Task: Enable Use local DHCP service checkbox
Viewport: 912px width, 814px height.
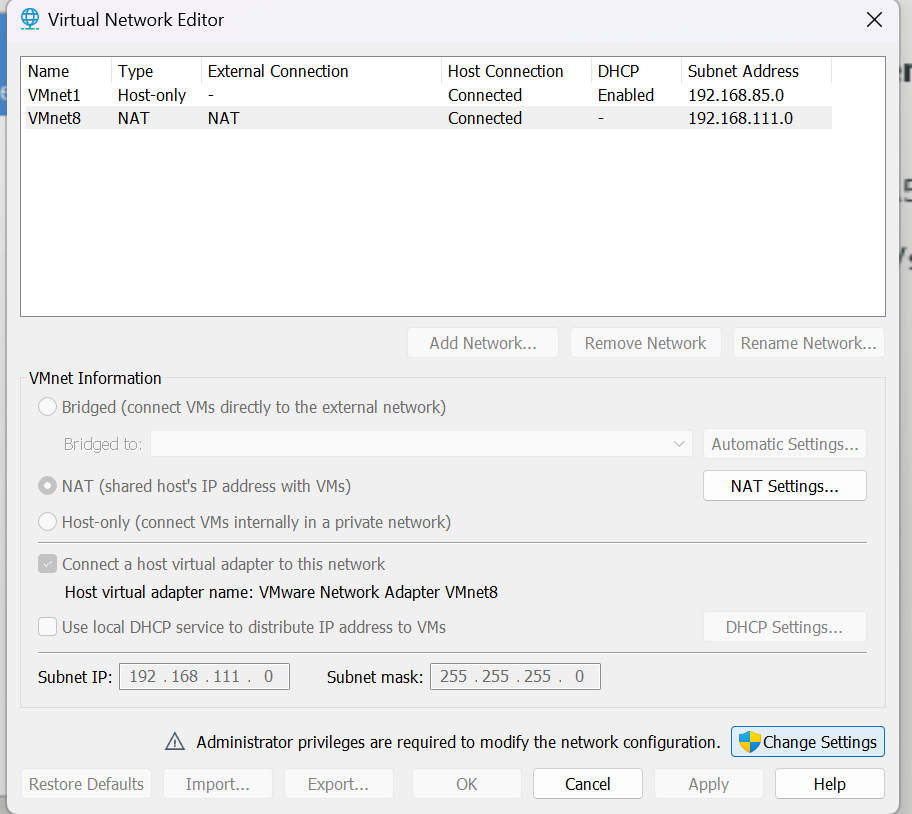Action: pos(47,627)
